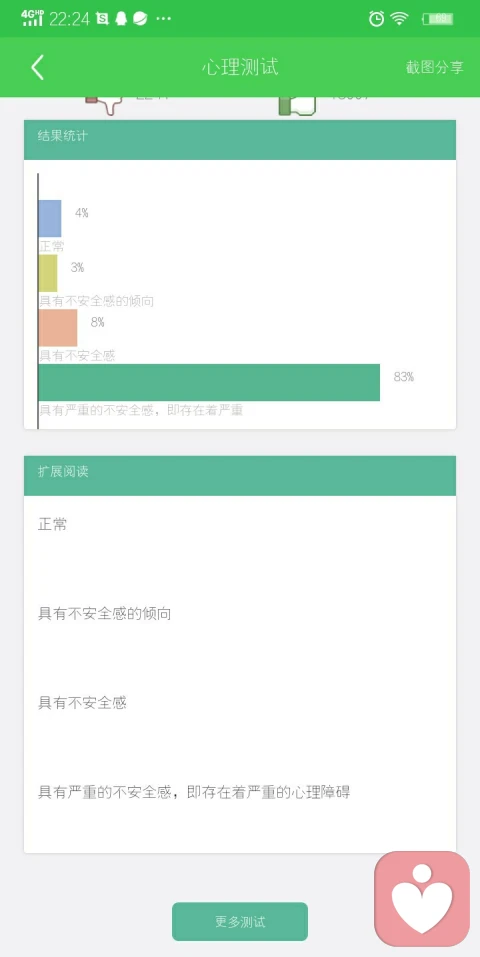480x957 pixels.
Task: Tap 截图分享 to share screenshot
Action: click(x=435, y=67)
